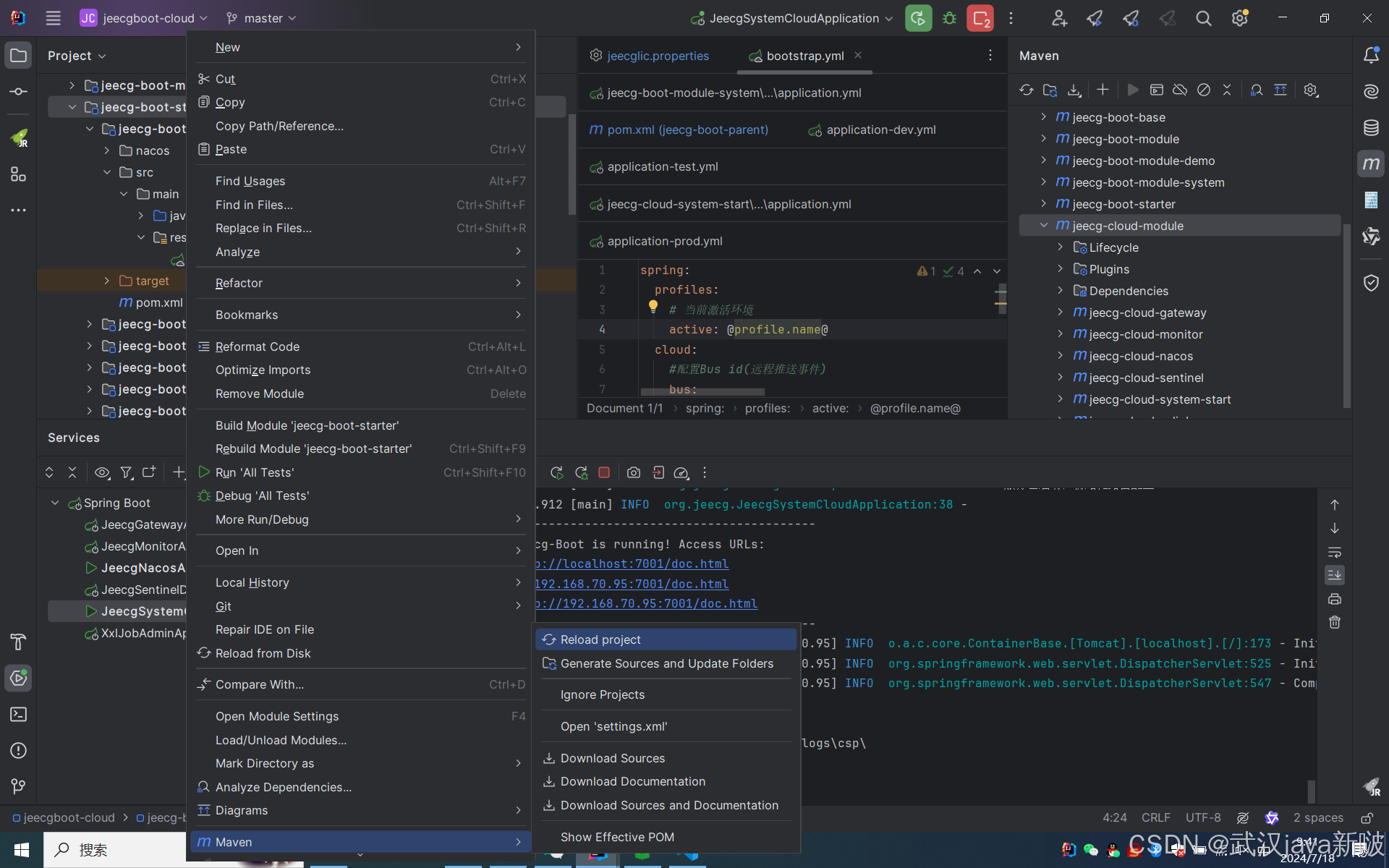Open the Database tool window icon
This screenshot has height=868, width=1389.
tap(1371, 127)
